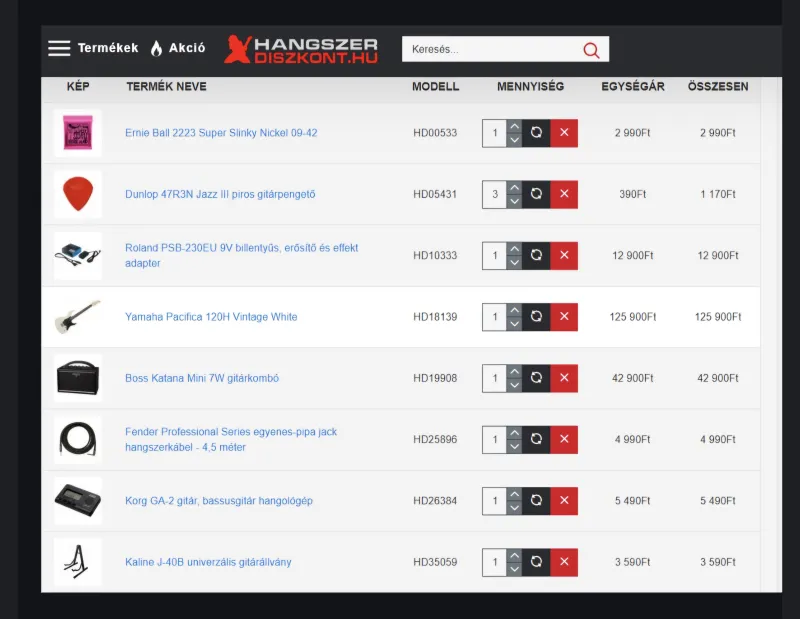Update quantity for Boss Katana Mini

(x=536, y=378)
